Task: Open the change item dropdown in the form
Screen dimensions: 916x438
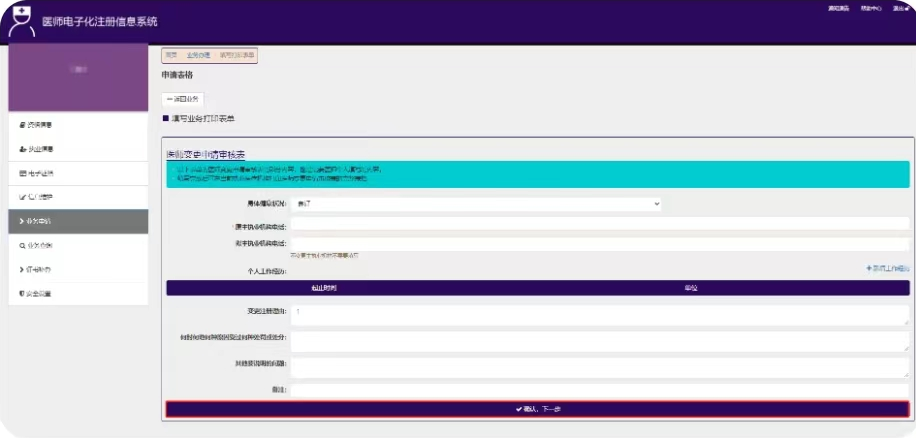Action: click(476, 204)
